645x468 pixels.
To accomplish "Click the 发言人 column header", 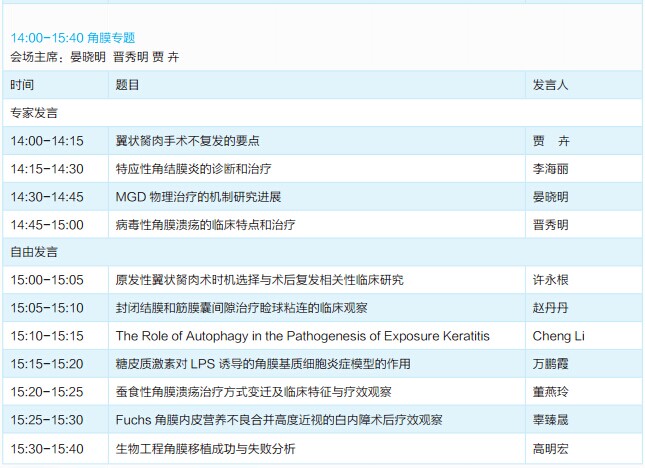I will coord(551,85).
